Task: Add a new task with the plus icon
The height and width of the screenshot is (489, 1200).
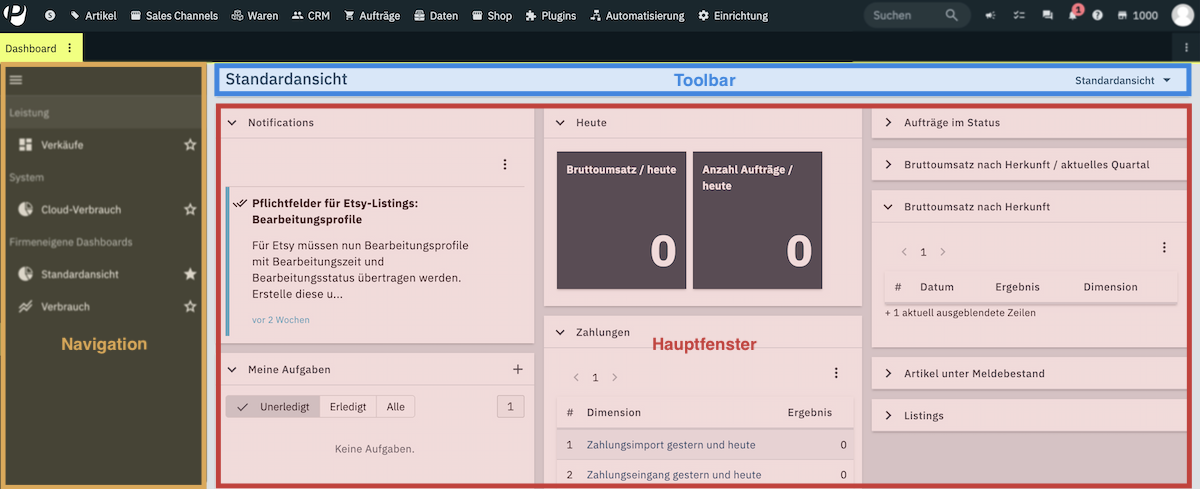Action: point(518,369)
